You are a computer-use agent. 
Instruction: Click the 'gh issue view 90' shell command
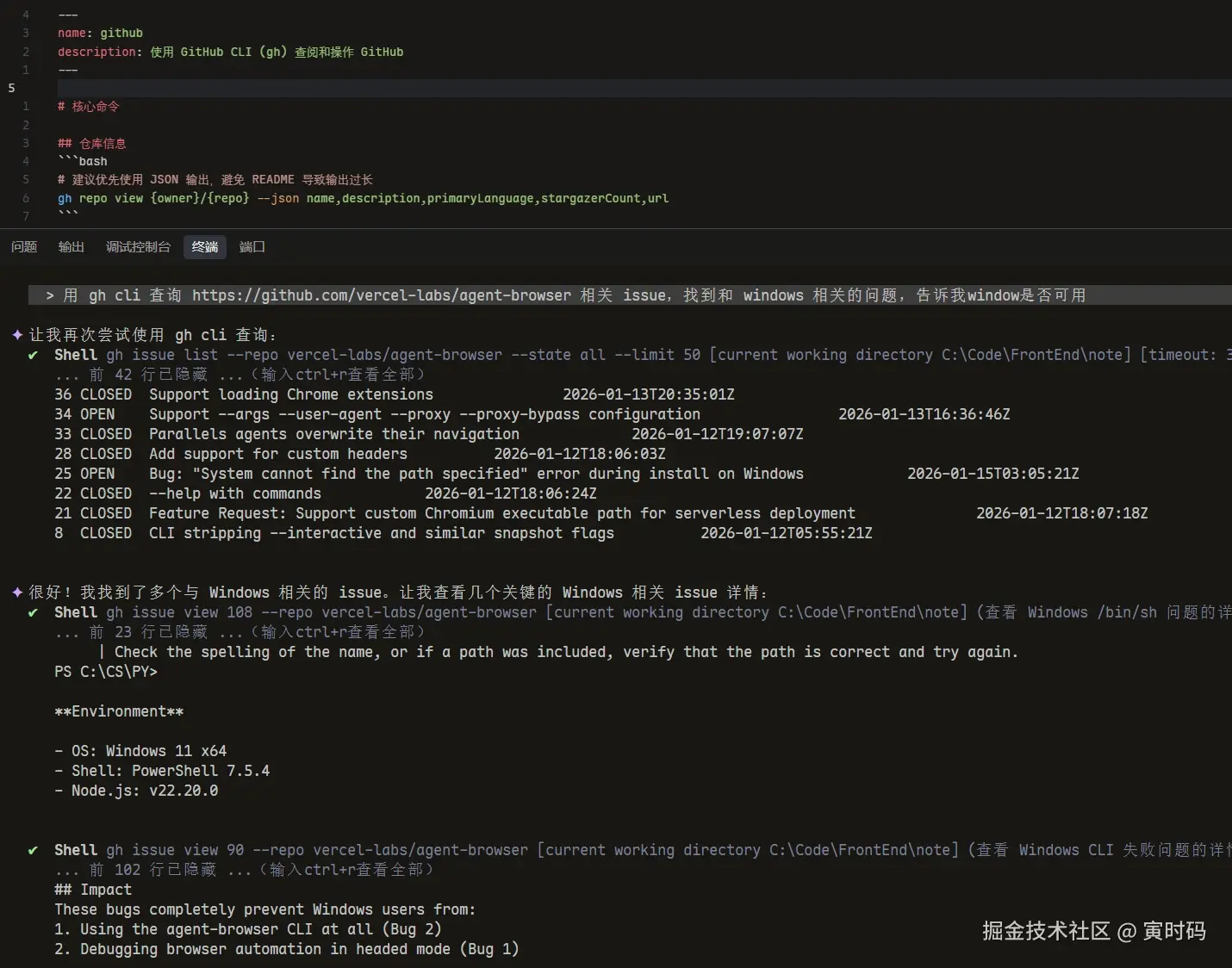point(643,850)
